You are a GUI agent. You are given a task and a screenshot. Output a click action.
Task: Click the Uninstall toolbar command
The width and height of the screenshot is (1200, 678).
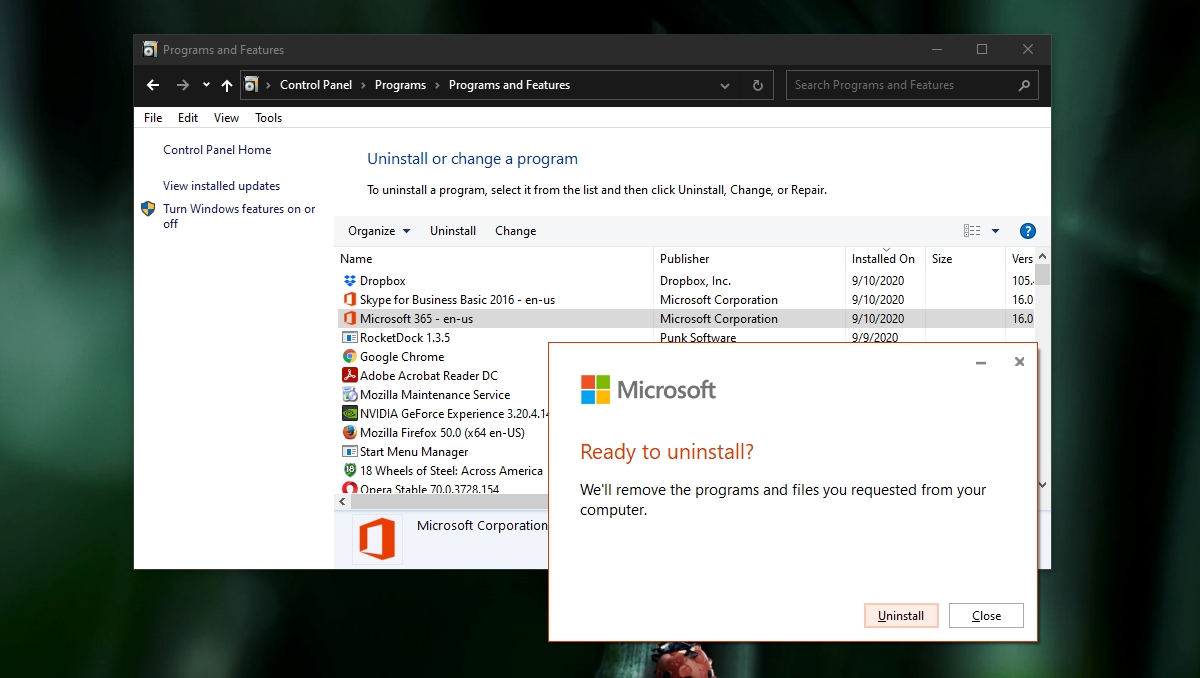453,231
